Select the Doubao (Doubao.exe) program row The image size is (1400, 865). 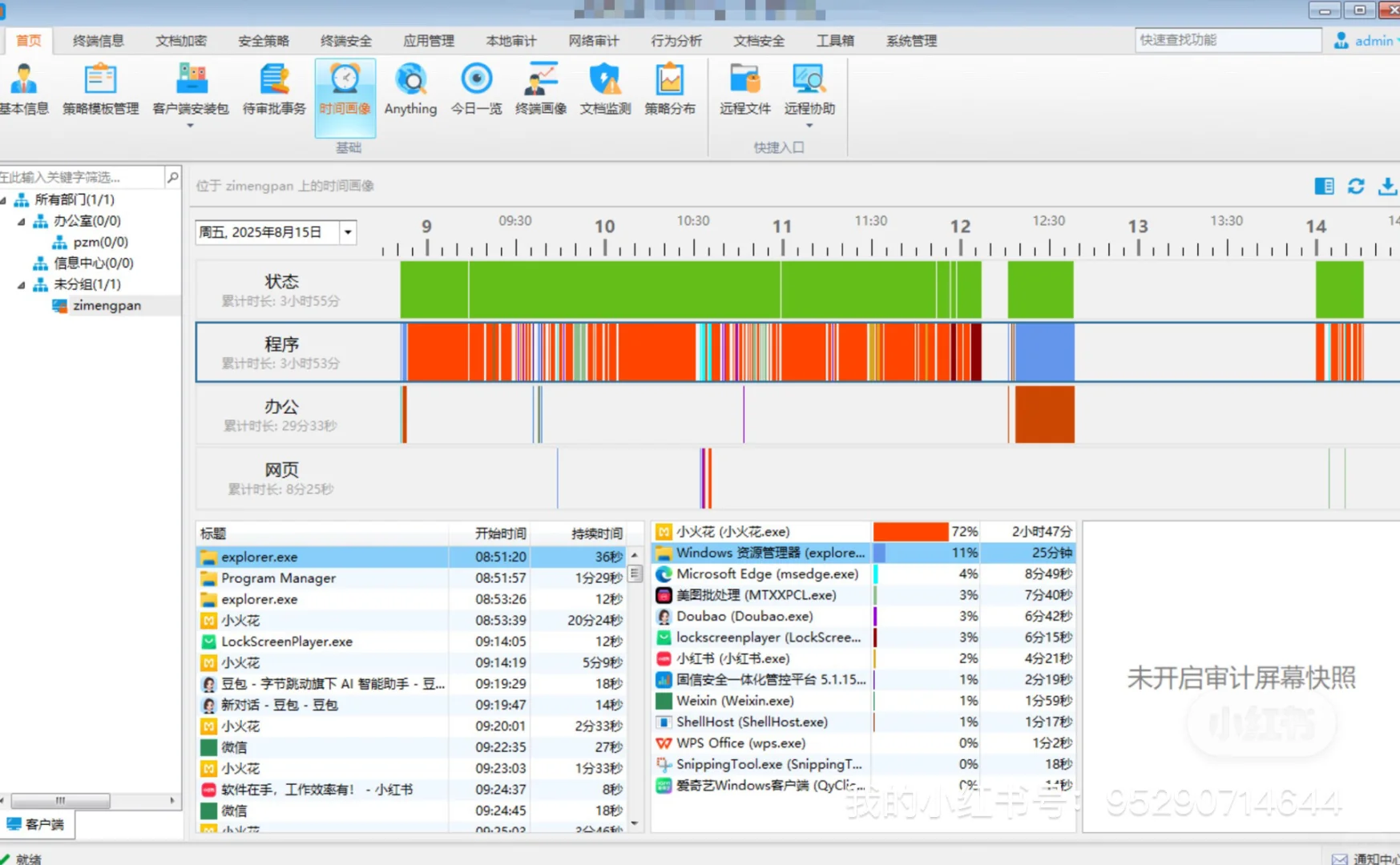864,617
